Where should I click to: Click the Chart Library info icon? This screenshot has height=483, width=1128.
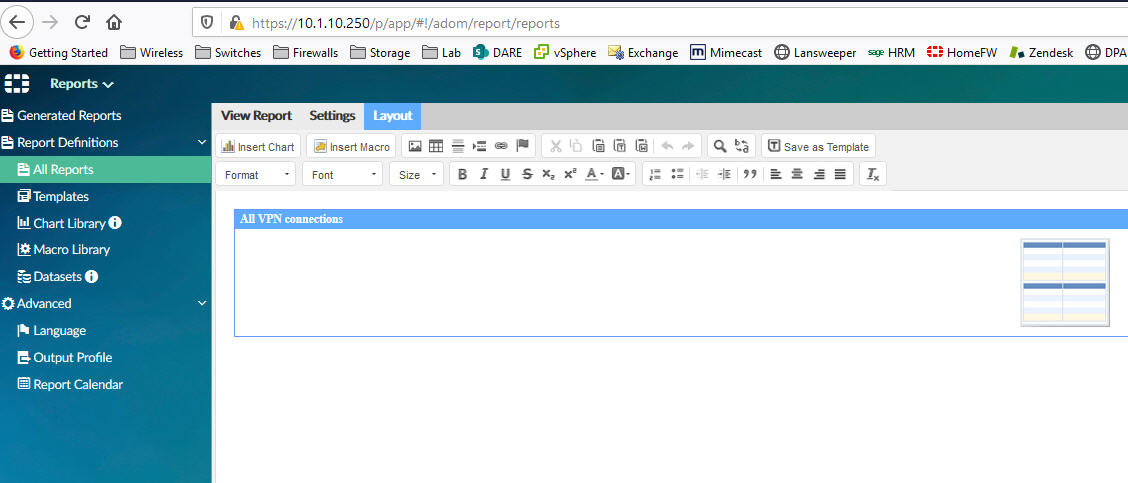115,223
